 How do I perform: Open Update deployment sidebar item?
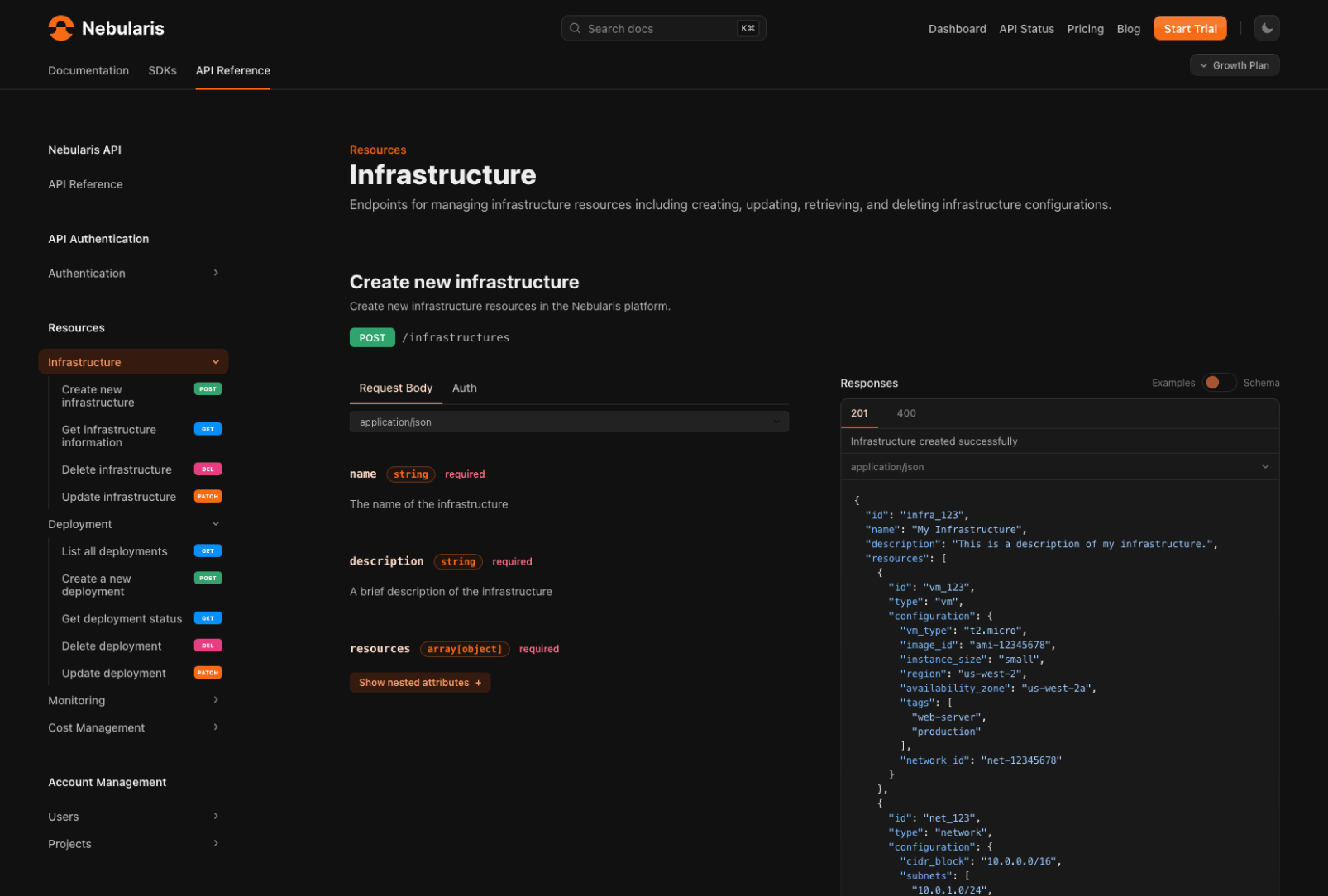pyautogui.click(x=114, y=673)
